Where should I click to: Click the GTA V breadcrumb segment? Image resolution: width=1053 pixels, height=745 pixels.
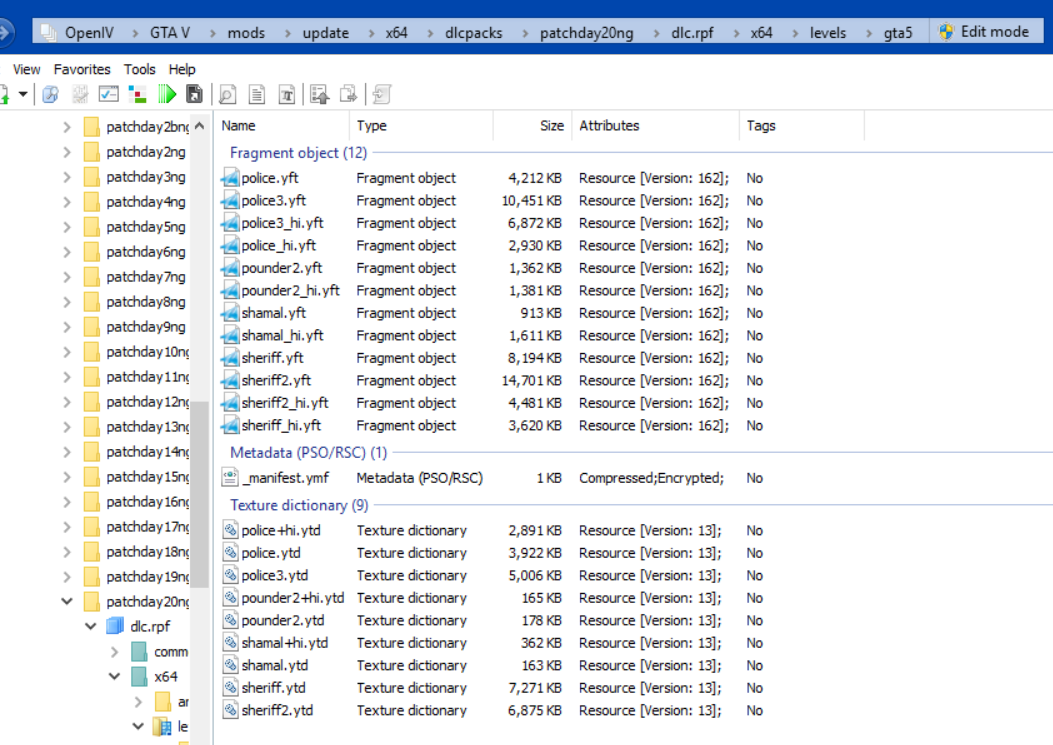point(170,33)
